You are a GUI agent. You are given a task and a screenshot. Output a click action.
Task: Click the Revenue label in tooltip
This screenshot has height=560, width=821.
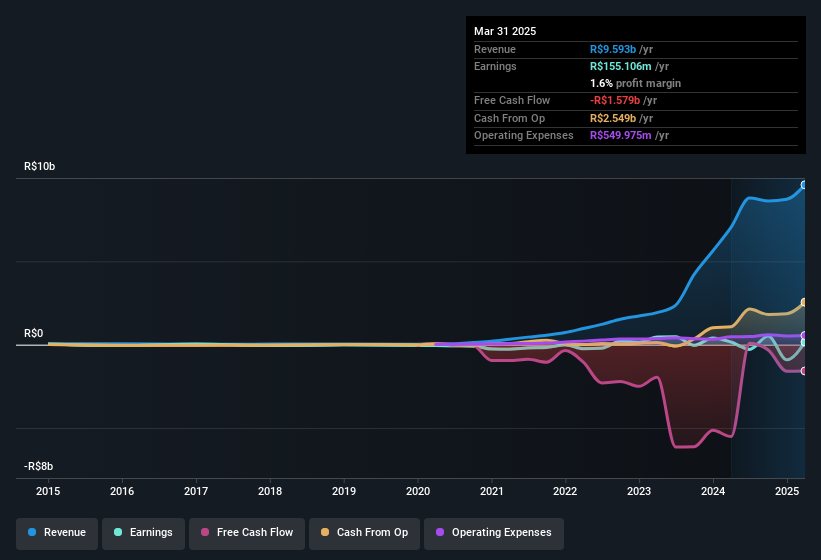tap(495, 49)
